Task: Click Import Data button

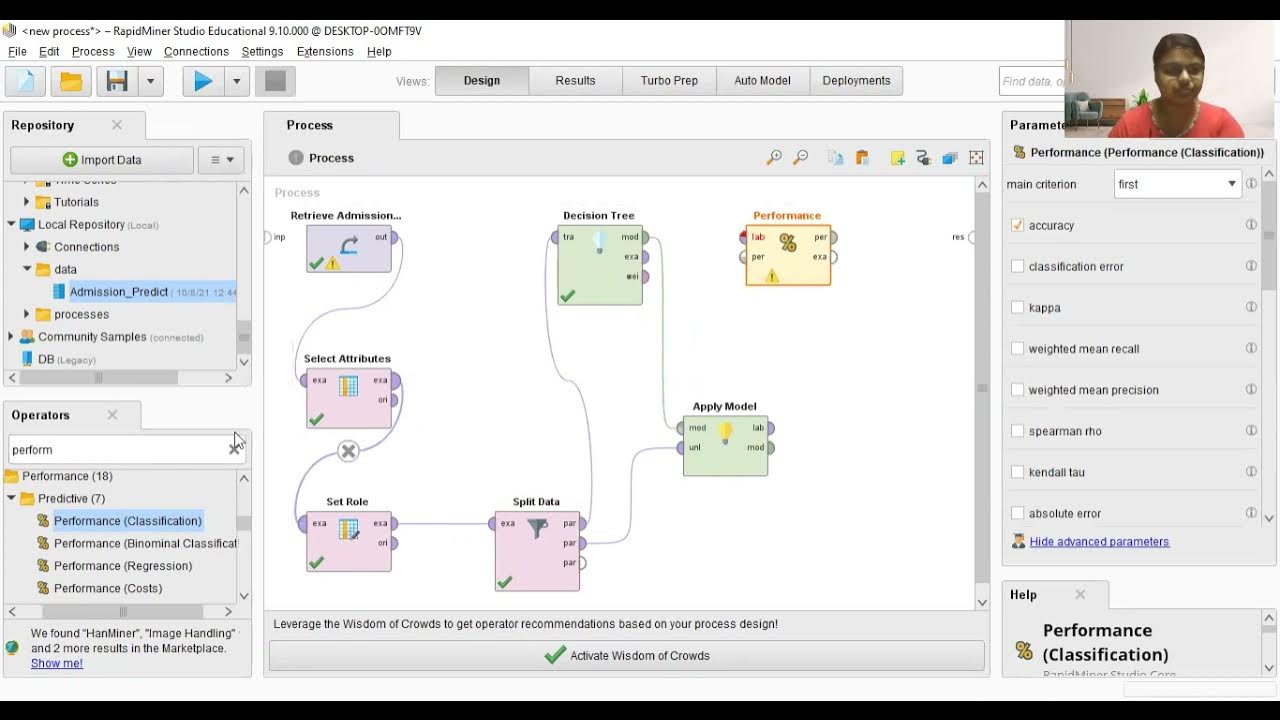Action: tap(102, 160)
